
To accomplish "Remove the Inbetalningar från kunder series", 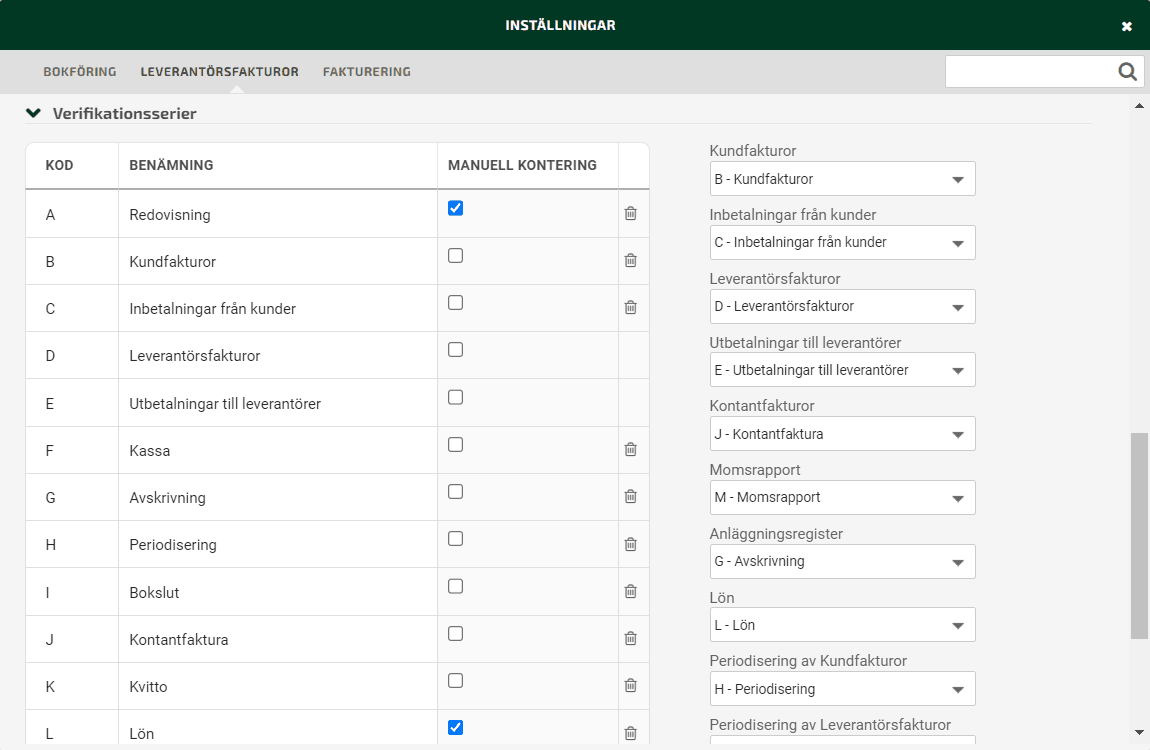I will pos(630,307).
